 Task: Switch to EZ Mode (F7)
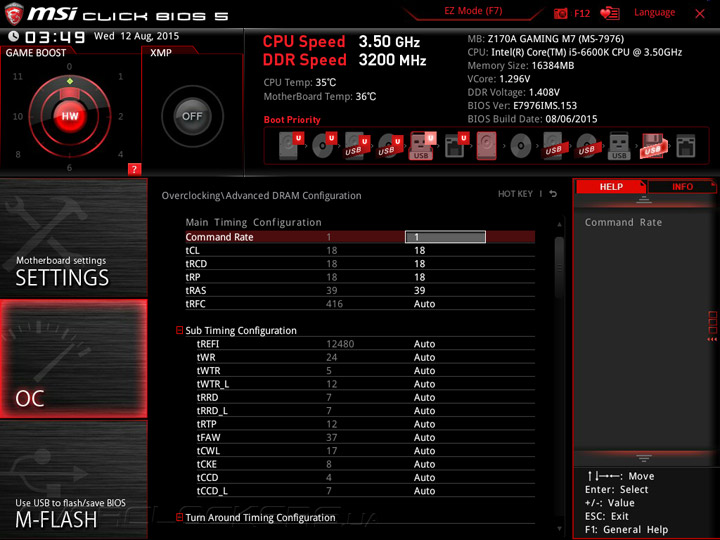(x=473, y=11)
